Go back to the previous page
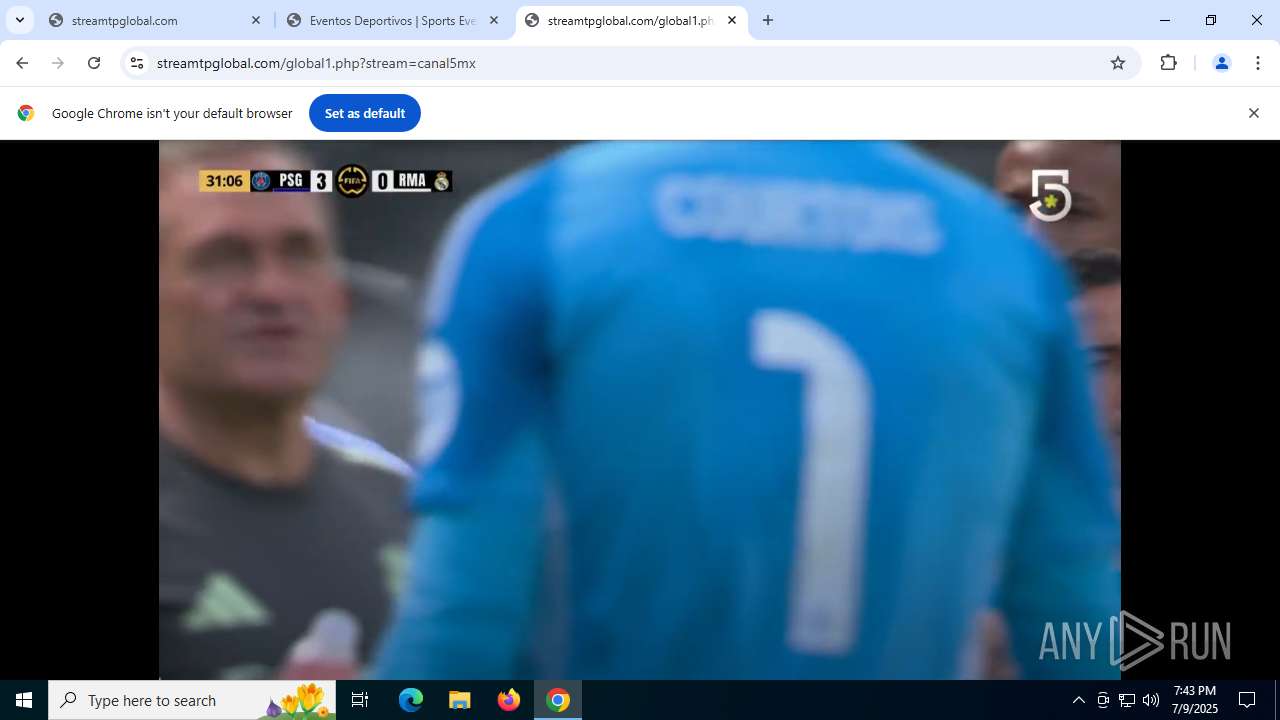This screenshot has width=1280, height=720. pyautogui.click(x=22, y=63)
